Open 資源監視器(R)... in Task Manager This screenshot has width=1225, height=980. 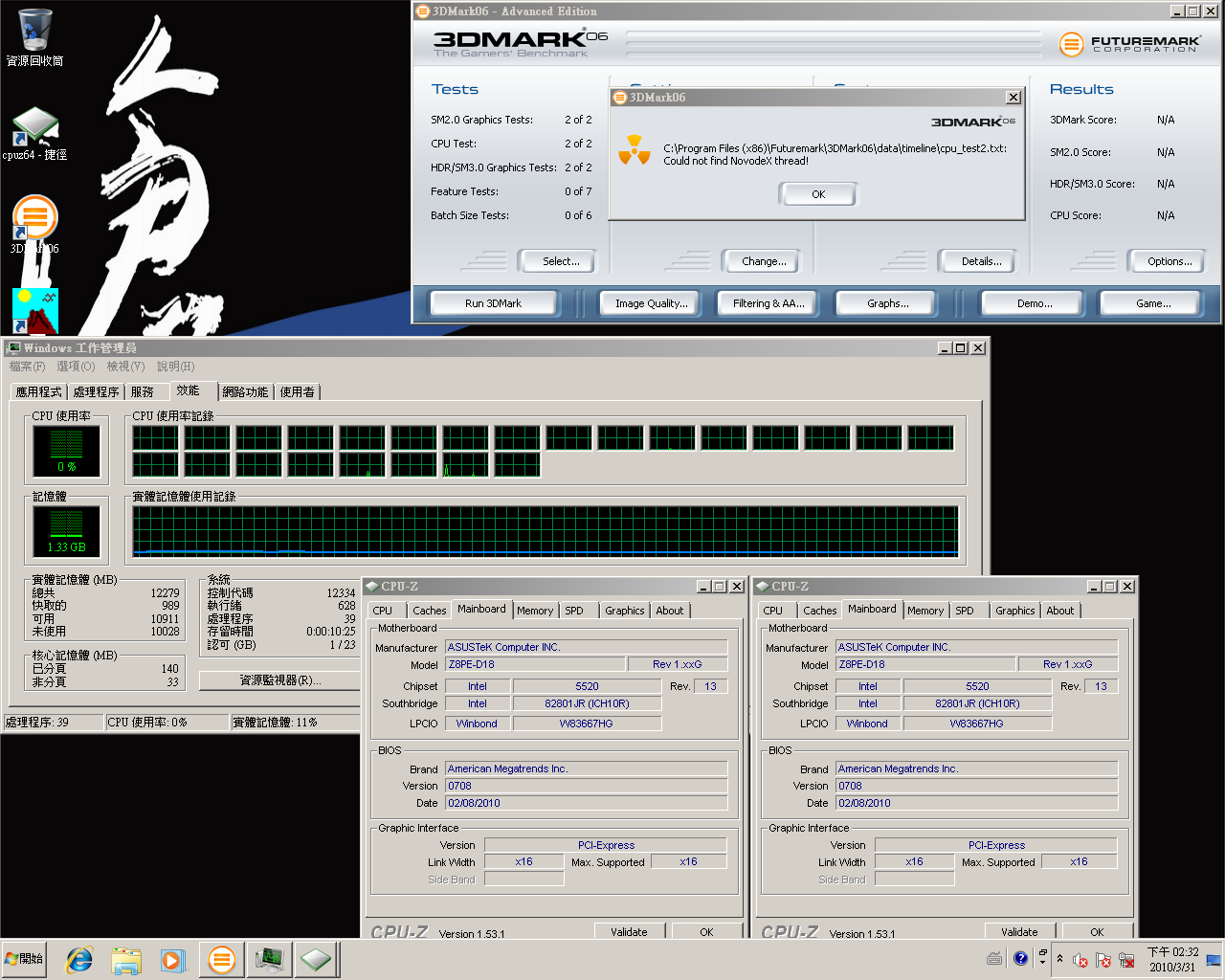pyautogui.click(x=279, y=680)
